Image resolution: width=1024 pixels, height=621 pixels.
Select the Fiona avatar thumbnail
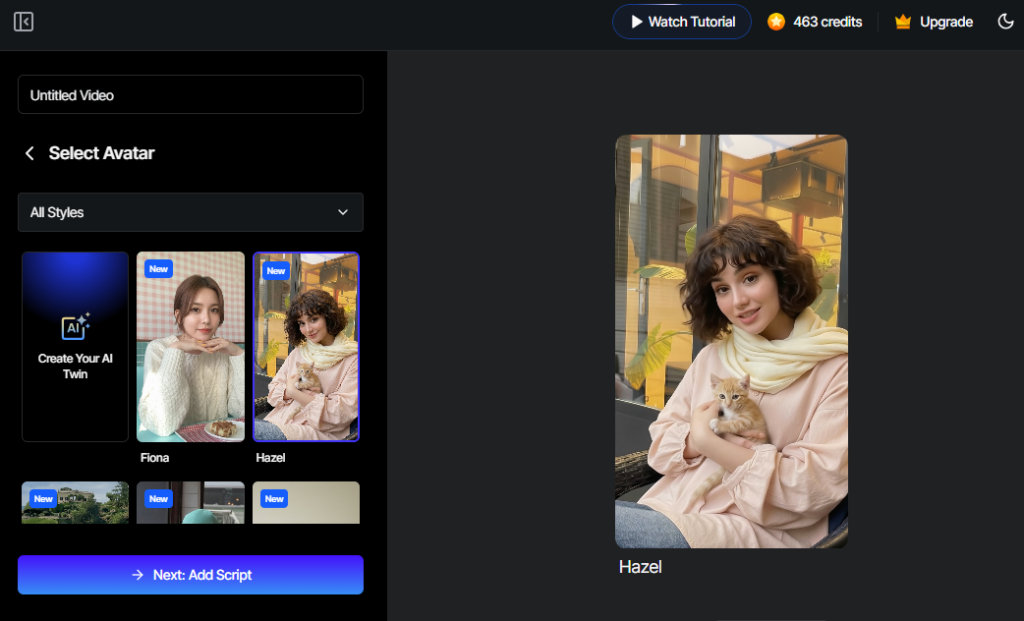pyautogui.click(x=190, y=346)
